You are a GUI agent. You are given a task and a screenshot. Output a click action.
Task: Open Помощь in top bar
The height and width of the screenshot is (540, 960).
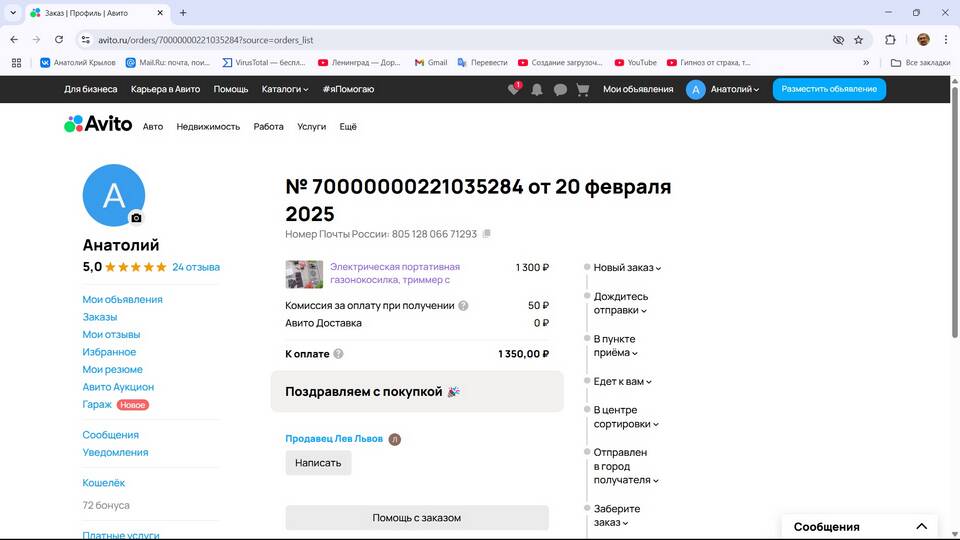(231, 89)
